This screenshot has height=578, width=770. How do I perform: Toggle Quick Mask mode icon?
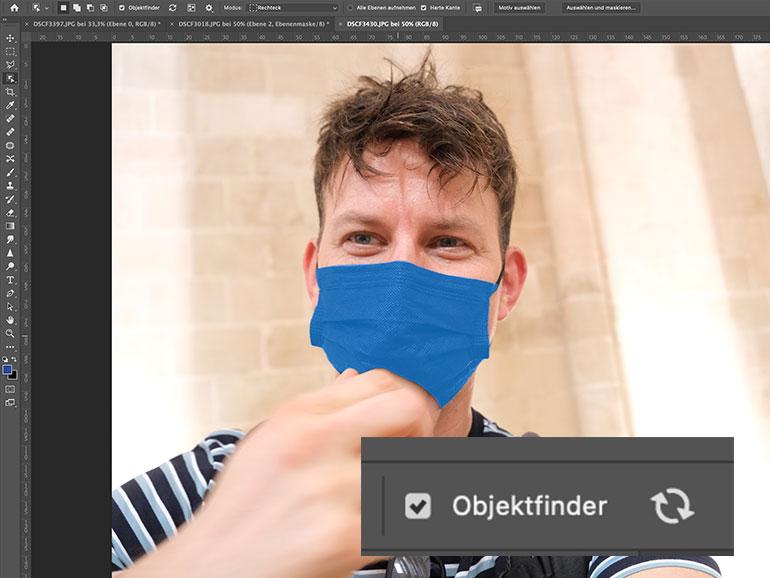click(x=10, y=389)
